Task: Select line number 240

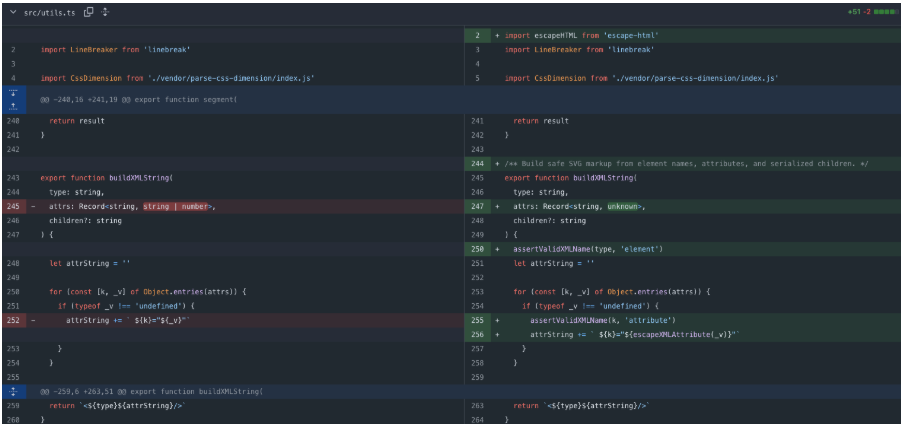Action: [x=14, y=121]
